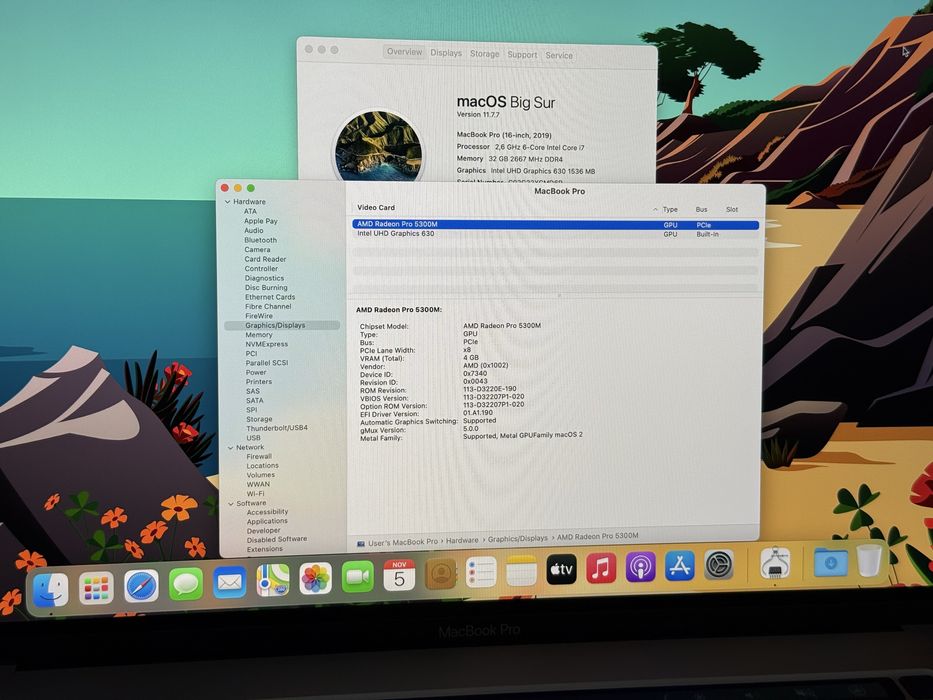Open Calendar showing Nov 5
The height and width of the screenshot is (700, 933).
(399, 575)
